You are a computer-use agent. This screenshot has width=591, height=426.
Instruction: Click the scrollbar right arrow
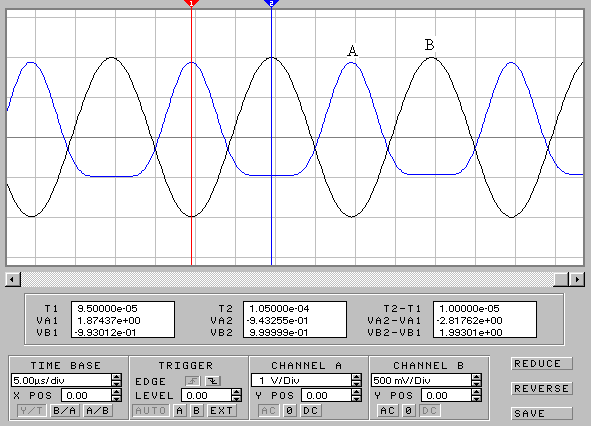point(577,279)
